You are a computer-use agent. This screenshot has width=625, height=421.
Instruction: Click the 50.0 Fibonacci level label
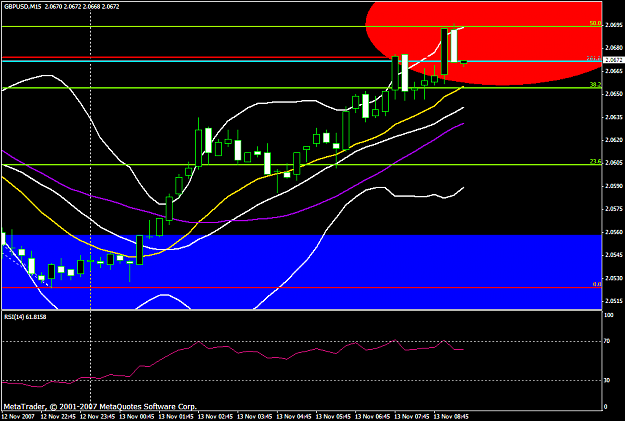coord(596,24)
